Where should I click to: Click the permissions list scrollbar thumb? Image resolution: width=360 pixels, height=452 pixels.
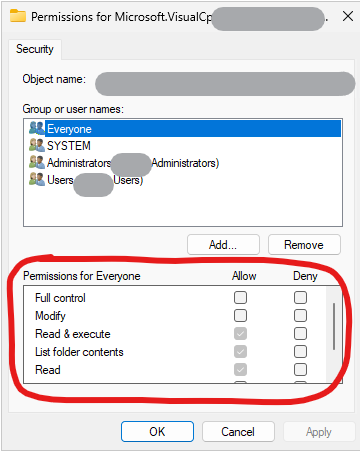coord(334,326)
